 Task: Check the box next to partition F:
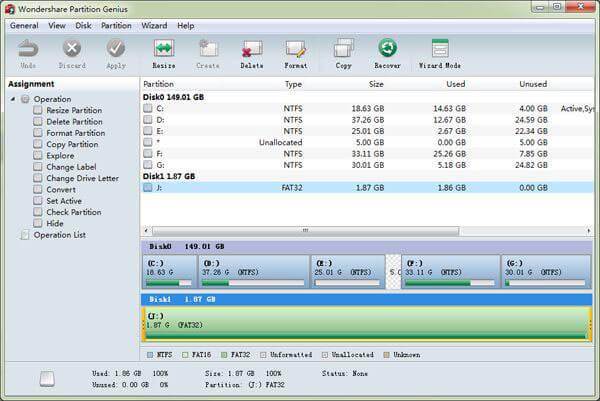148,154
